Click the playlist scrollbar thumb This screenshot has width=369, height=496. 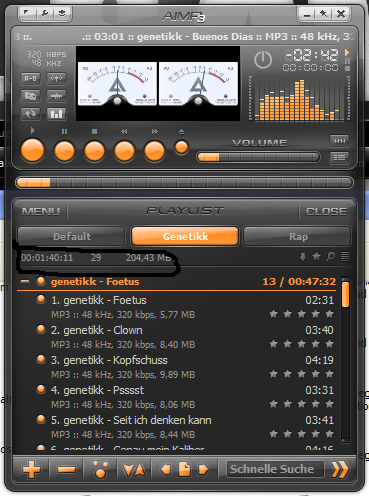click(x=345, y=294)
